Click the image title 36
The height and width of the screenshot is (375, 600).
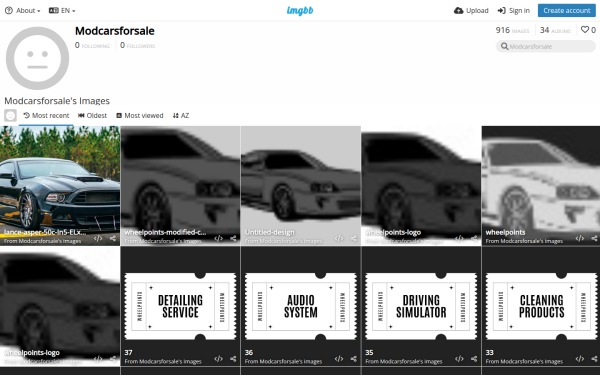pos(249,352)
